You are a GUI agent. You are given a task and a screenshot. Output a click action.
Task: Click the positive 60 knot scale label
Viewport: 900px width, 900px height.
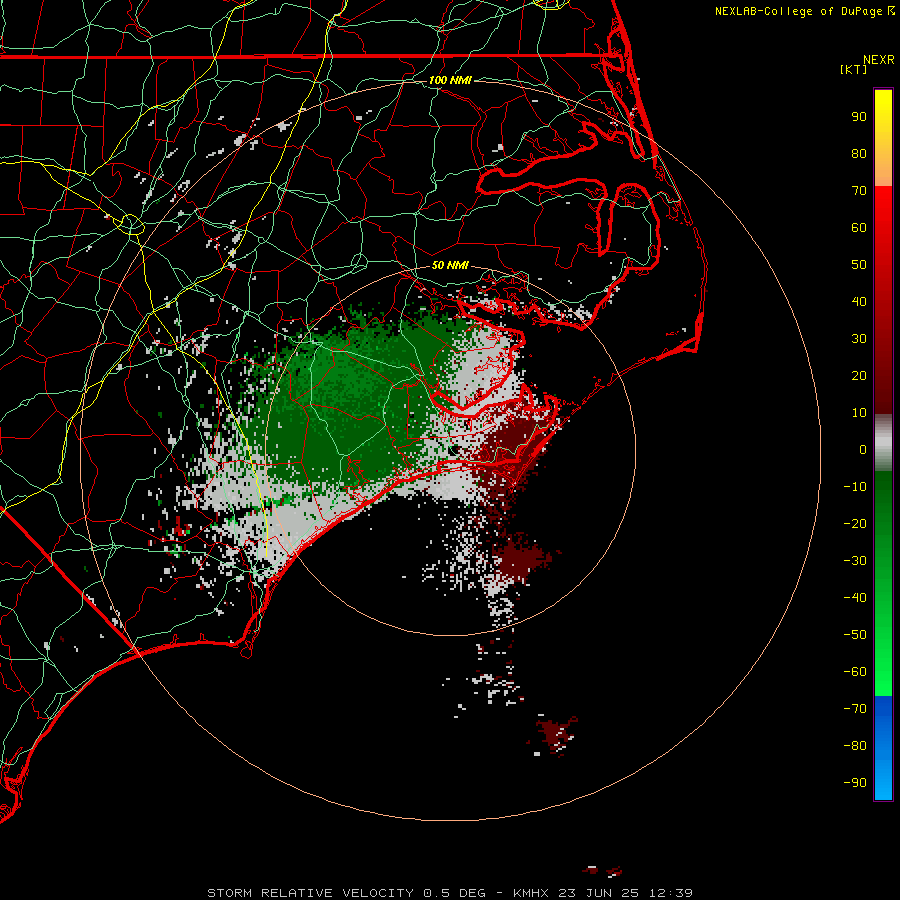coord(859,228)
